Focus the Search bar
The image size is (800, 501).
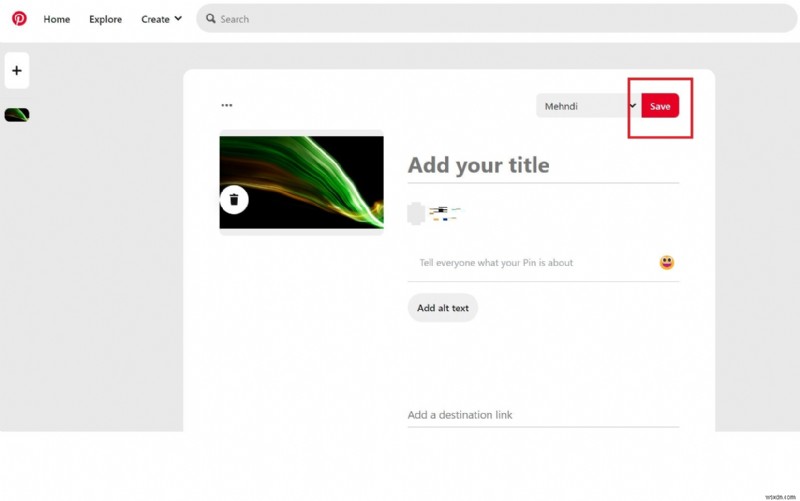tap(496, 19)
